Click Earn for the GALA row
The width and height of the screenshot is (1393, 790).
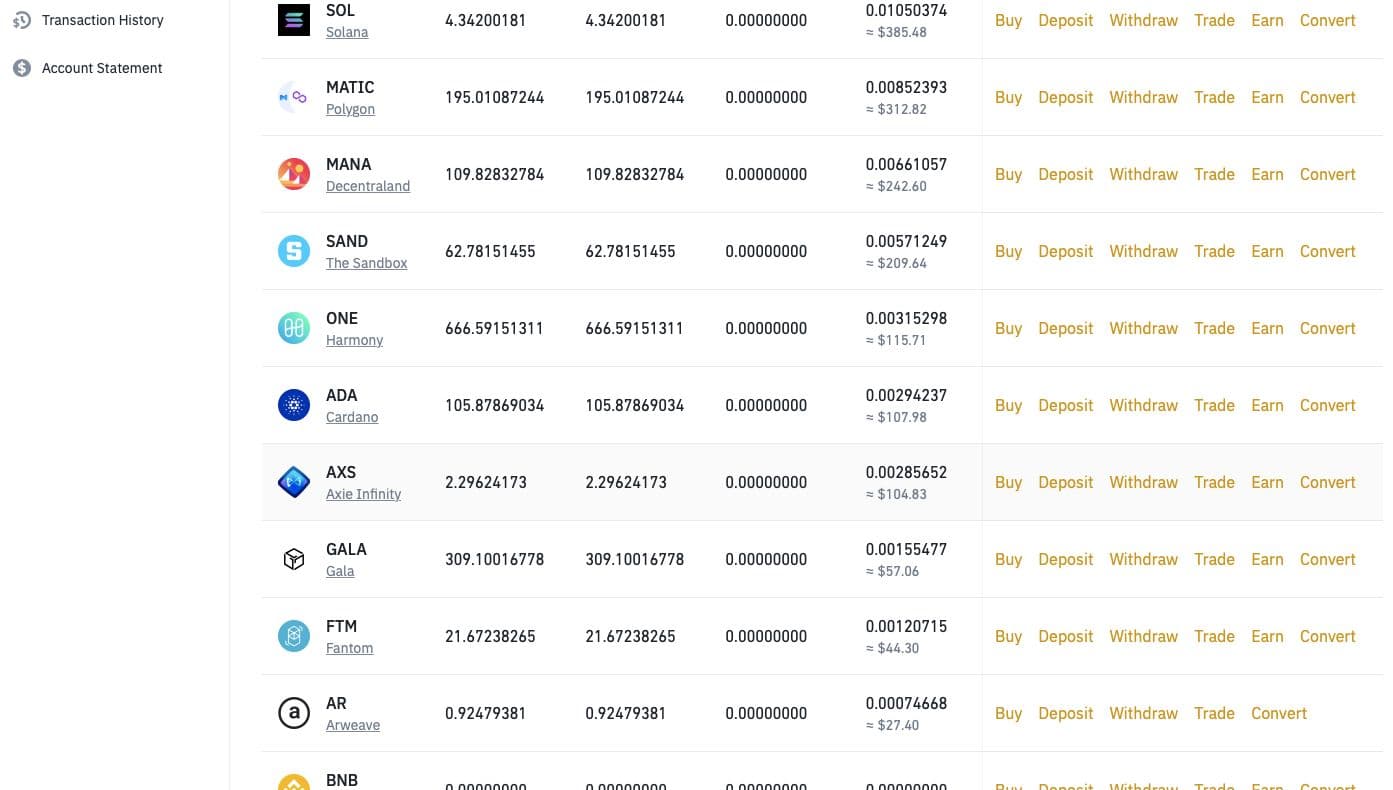[1267, 559]
